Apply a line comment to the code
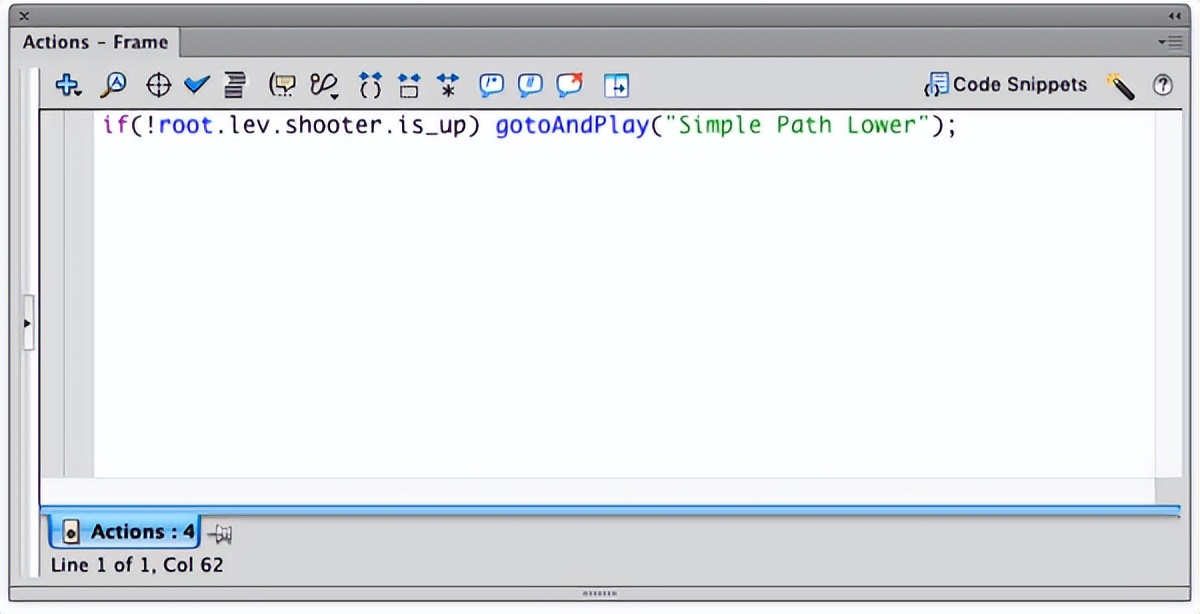1200x614 pixels. (x=530, y=86)
